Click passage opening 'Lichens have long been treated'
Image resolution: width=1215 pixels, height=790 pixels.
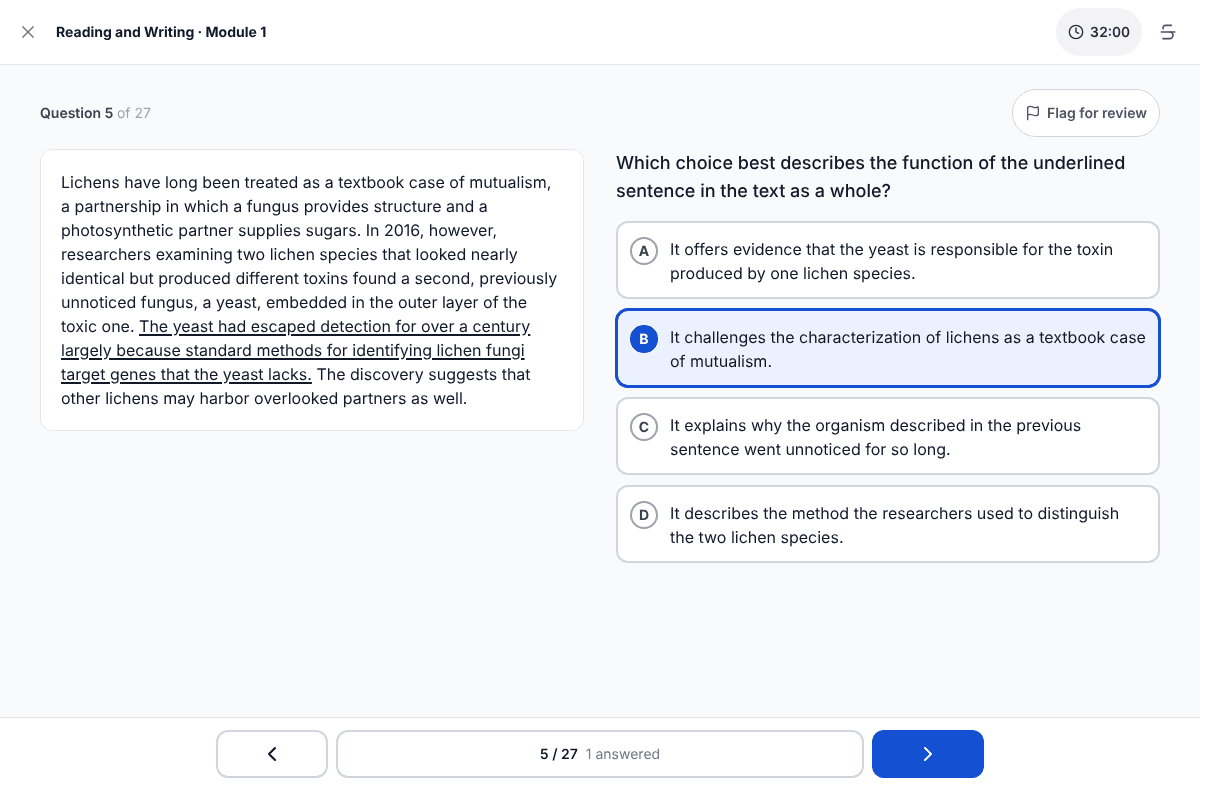173,183
